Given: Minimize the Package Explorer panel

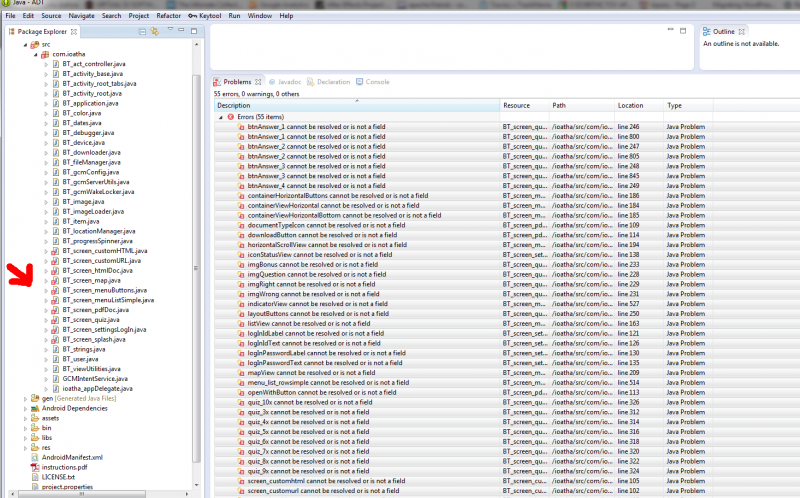Looking at the screenshot, I should (182, 32).
